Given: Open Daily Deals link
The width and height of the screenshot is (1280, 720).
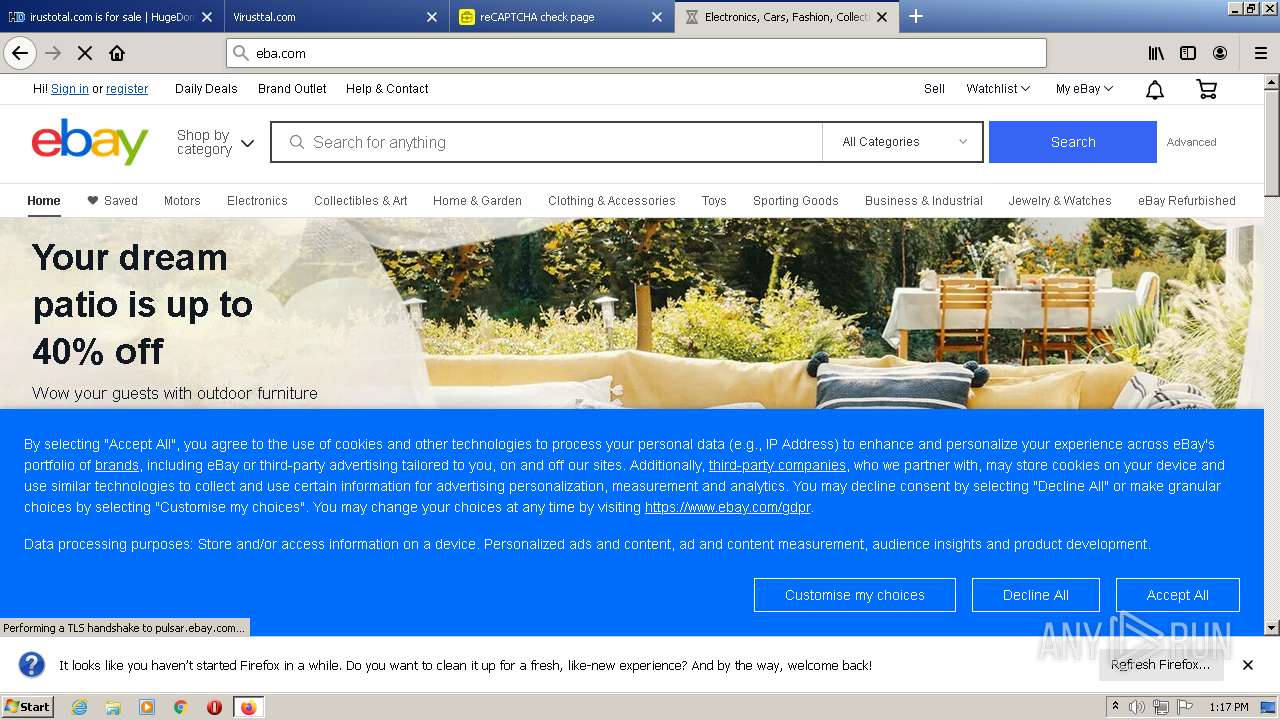Looking at the screenshot, I should 206,89.
